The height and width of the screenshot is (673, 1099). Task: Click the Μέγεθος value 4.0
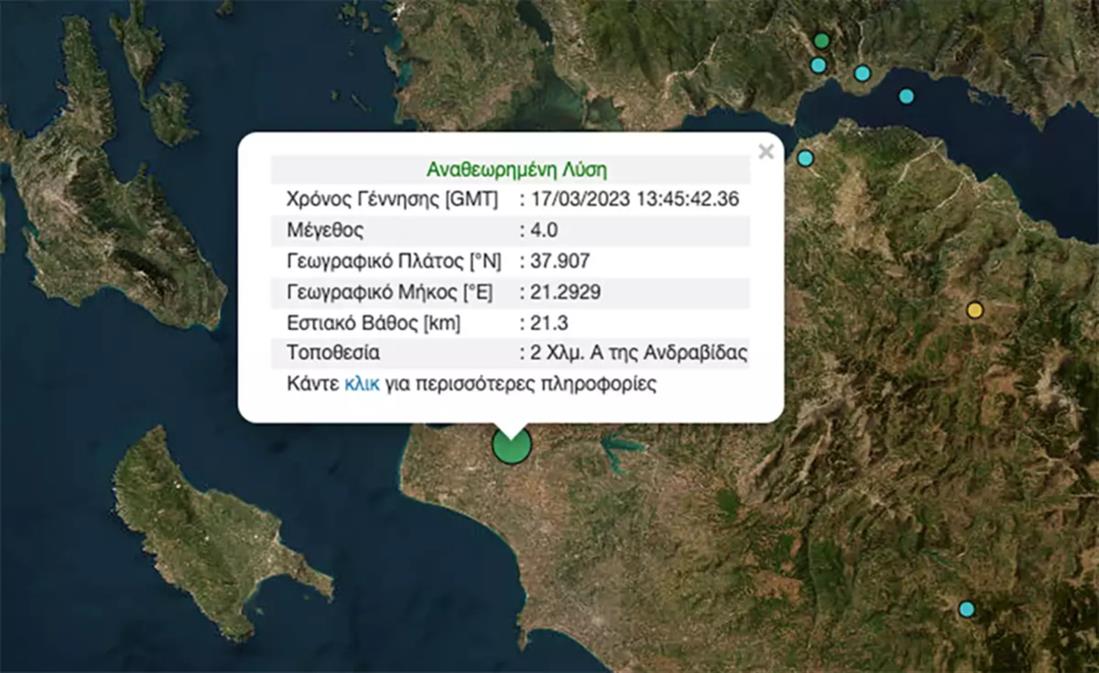[545, 230]
